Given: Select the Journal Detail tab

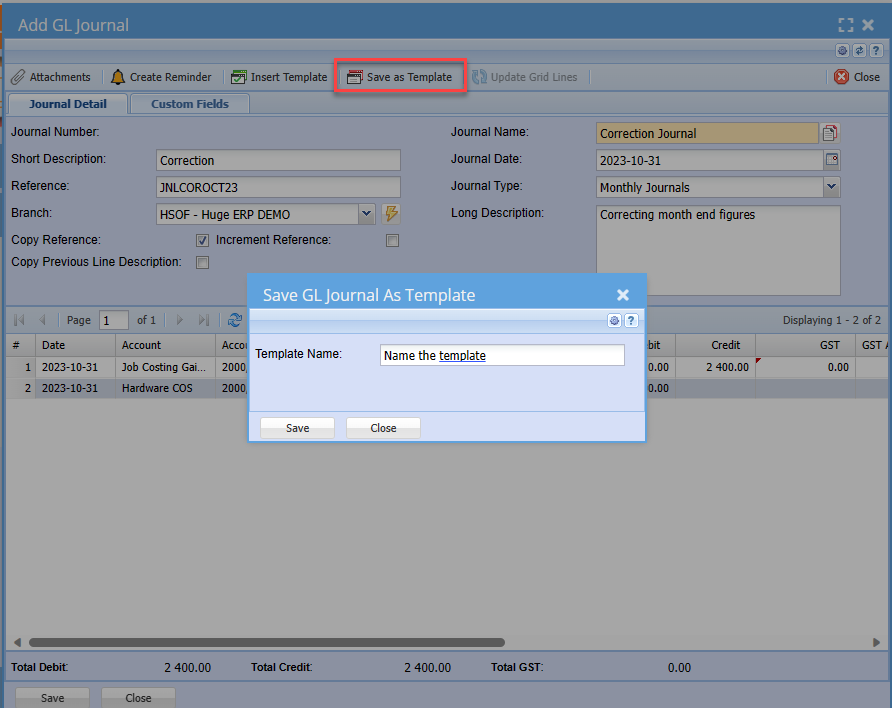Looking at the screenshot, I should point(69,104).
